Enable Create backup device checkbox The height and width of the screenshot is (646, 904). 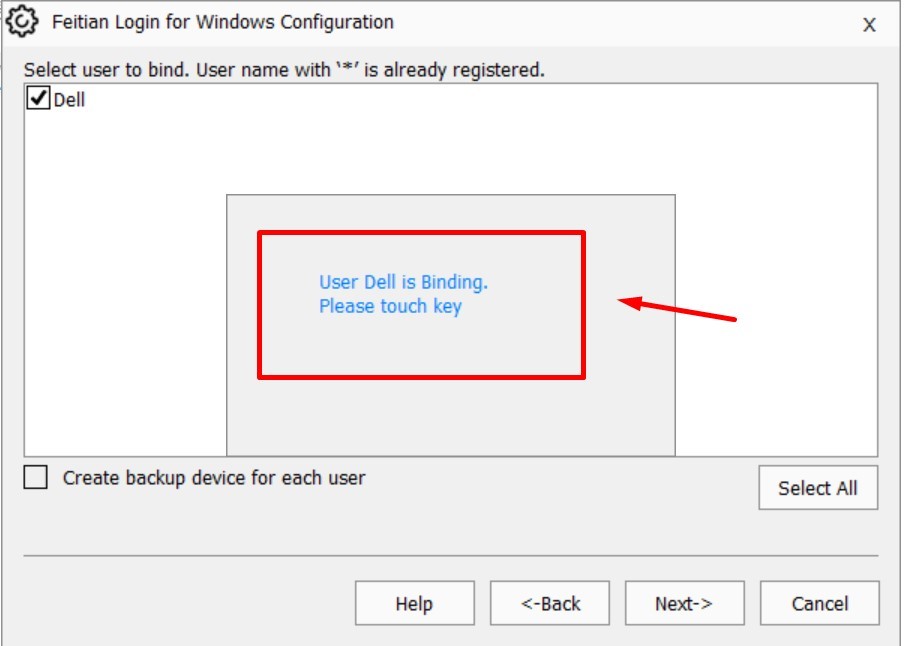pos(36,478)
